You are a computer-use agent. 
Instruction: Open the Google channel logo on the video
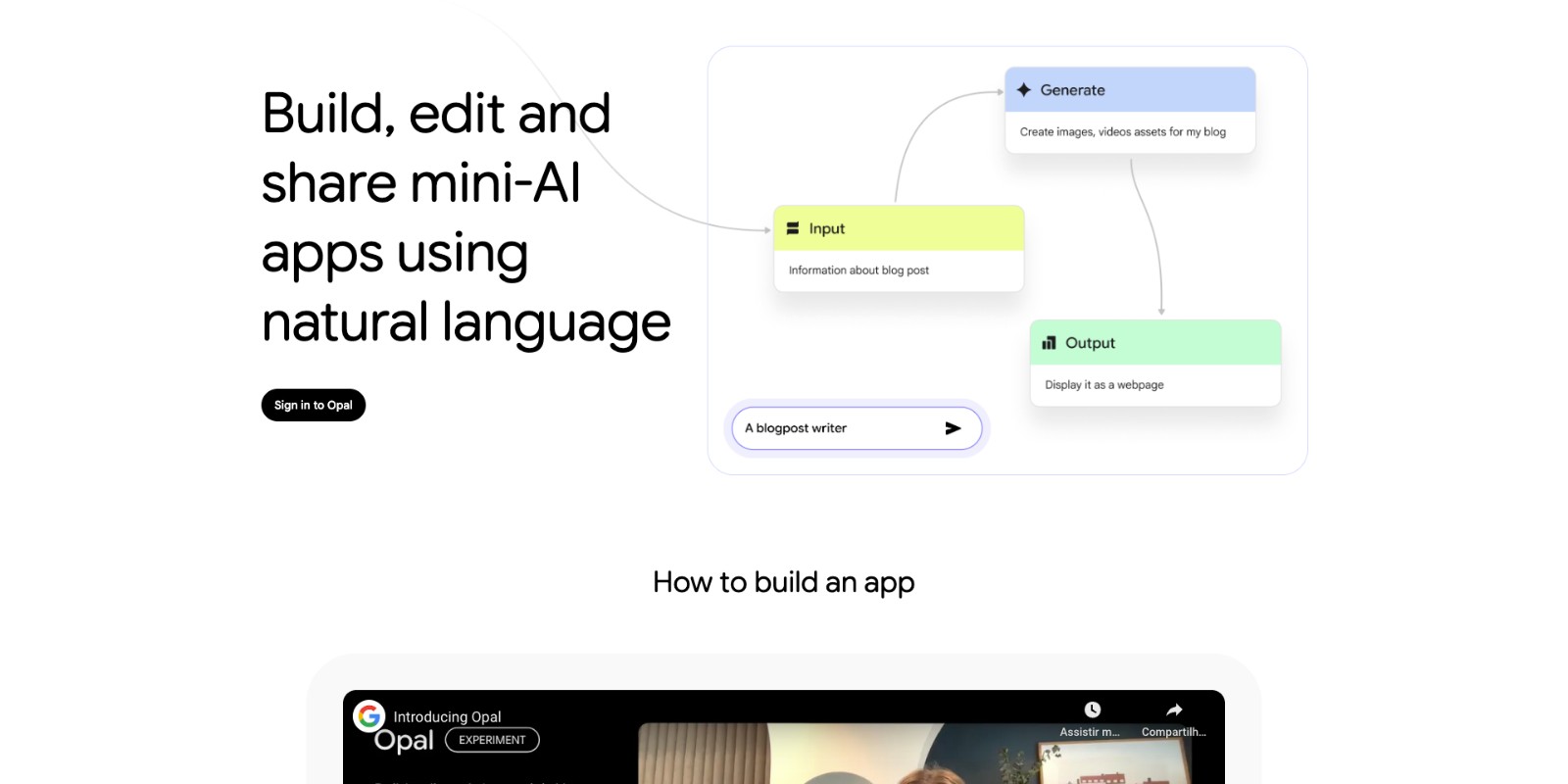click(369, 716)
